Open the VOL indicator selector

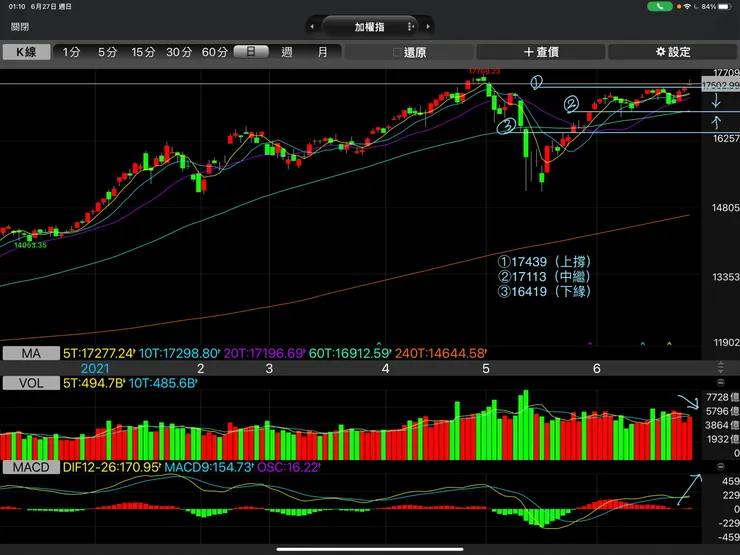[x=31, y=383]
